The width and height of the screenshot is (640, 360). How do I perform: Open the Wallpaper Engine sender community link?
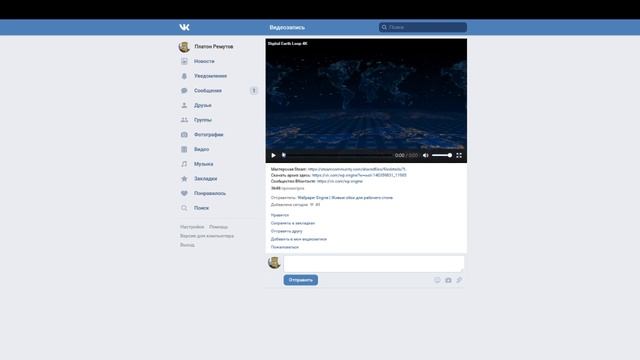point(345,198)
